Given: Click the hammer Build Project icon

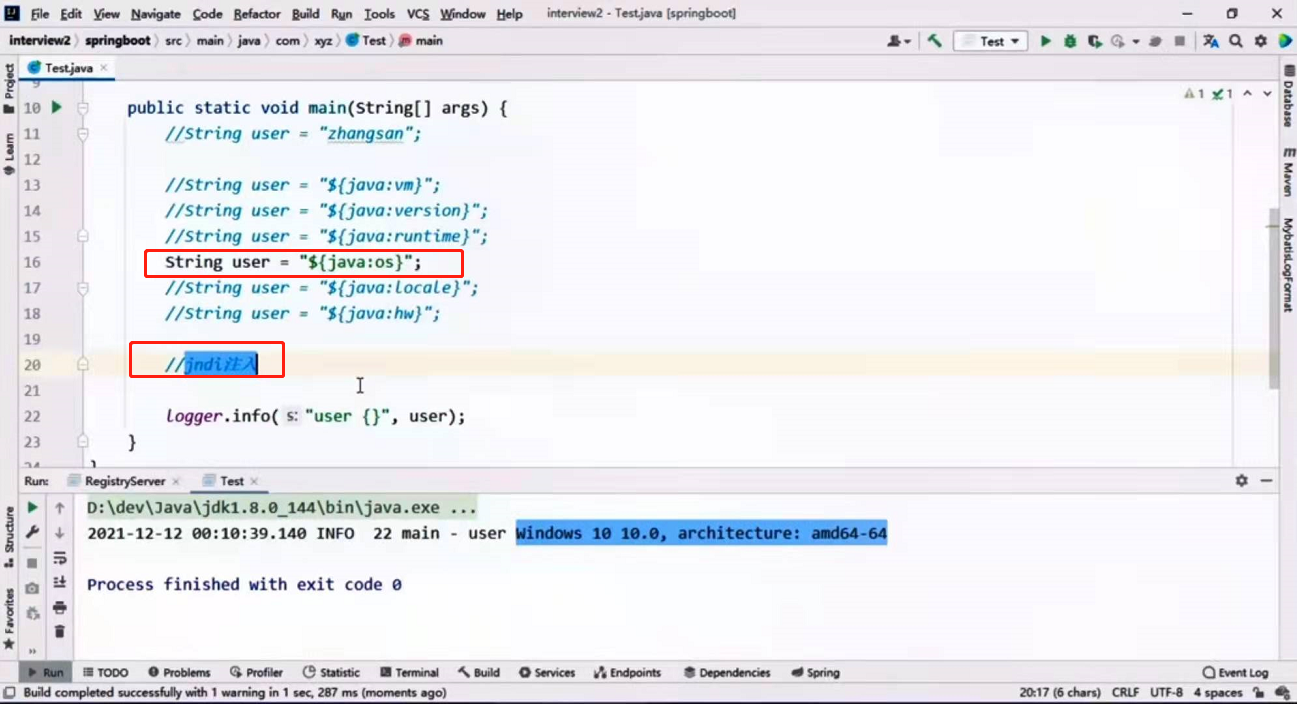Looking at the screenshot, I should click(x=935, y=41).
